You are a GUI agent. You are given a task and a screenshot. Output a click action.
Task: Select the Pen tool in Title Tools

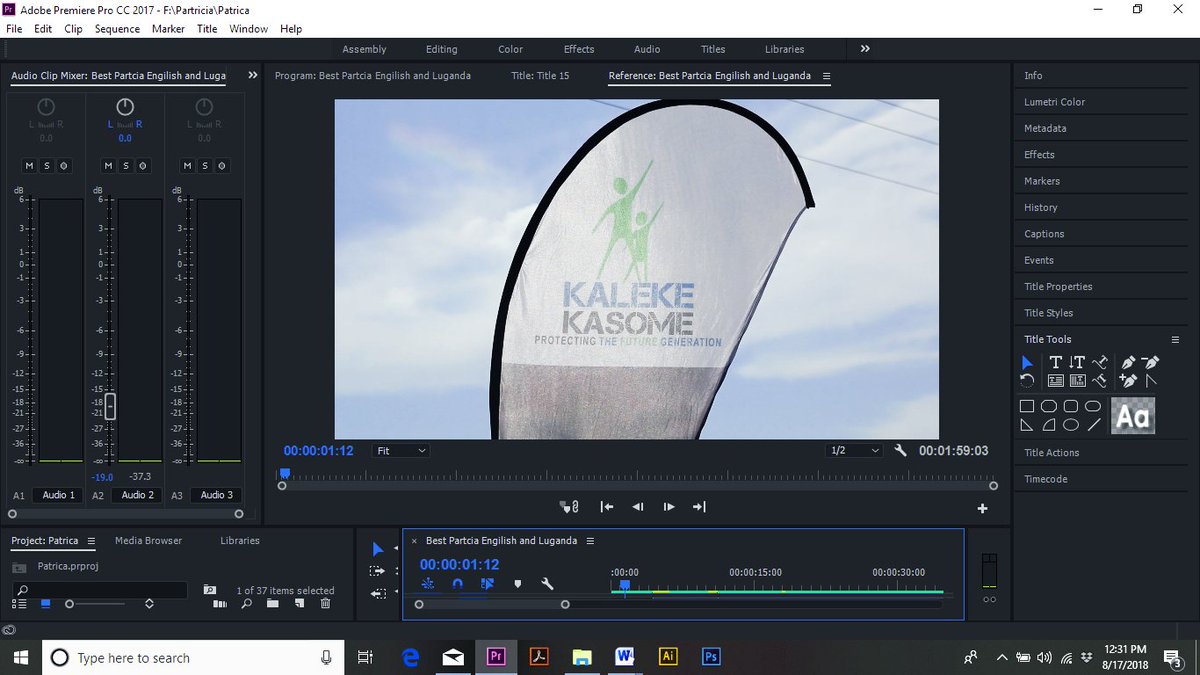coord(1129,362)
